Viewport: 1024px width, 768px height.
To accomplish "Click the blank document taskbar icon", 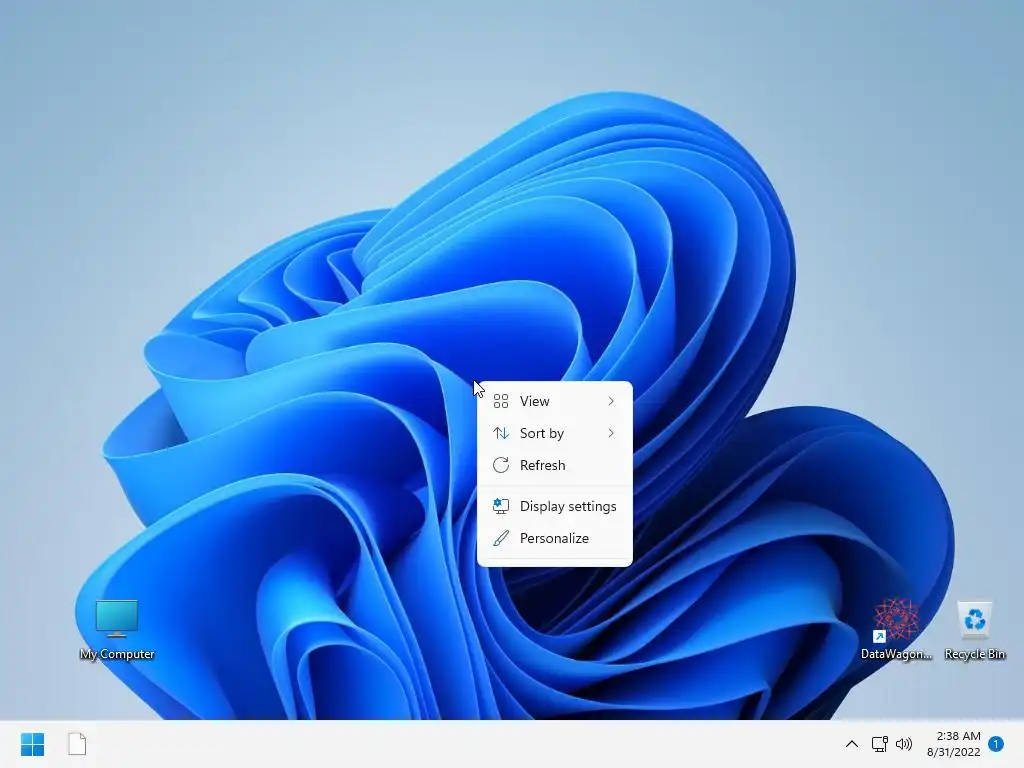I will click(77, 744).
